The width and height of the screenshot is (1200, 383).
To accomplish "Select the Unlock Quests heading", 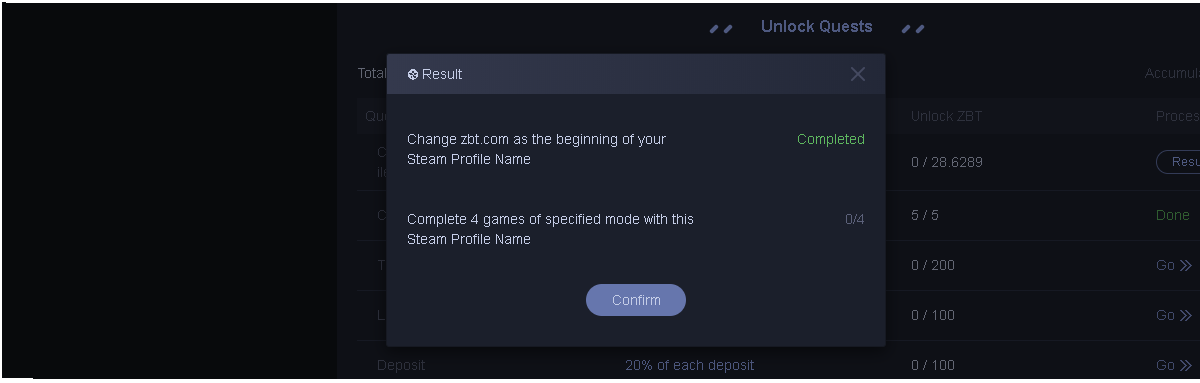I will 817,27.
